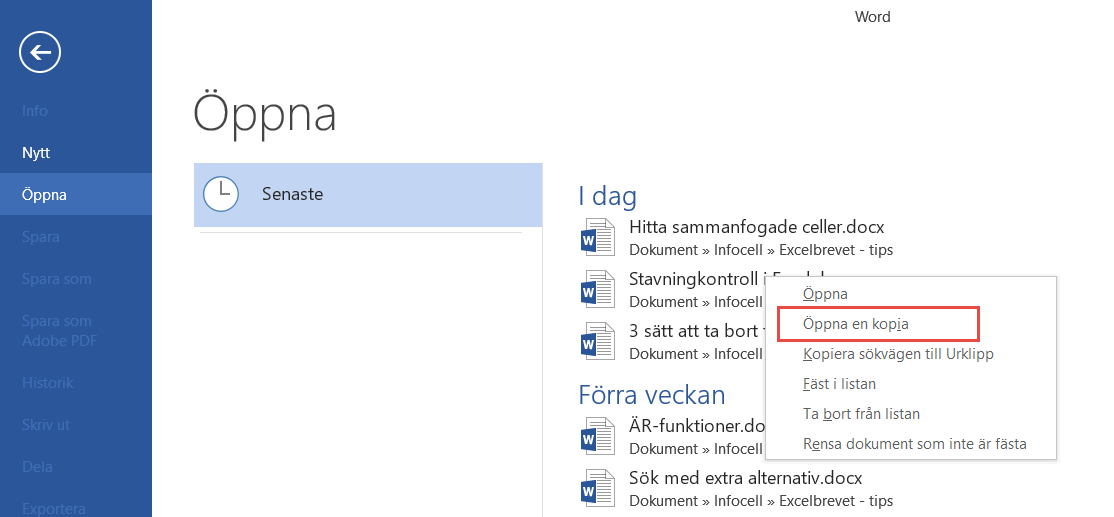Viewport: 1114px width, 517px height.
Task: Select Öppna in the left sidebar
Action: [x=44, y=195]
